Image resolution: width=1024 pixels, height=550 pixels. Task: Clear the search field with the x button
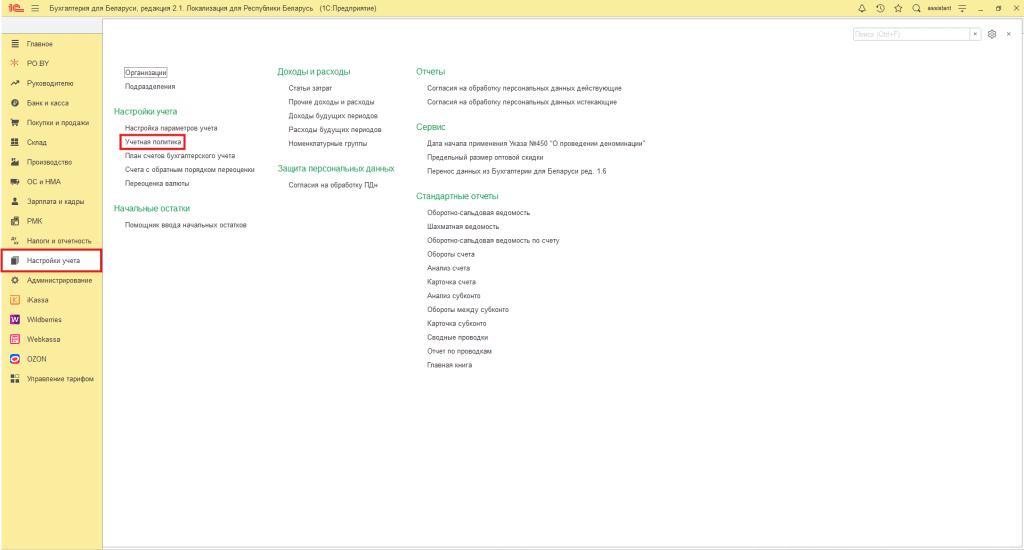[x=976, y=34]
